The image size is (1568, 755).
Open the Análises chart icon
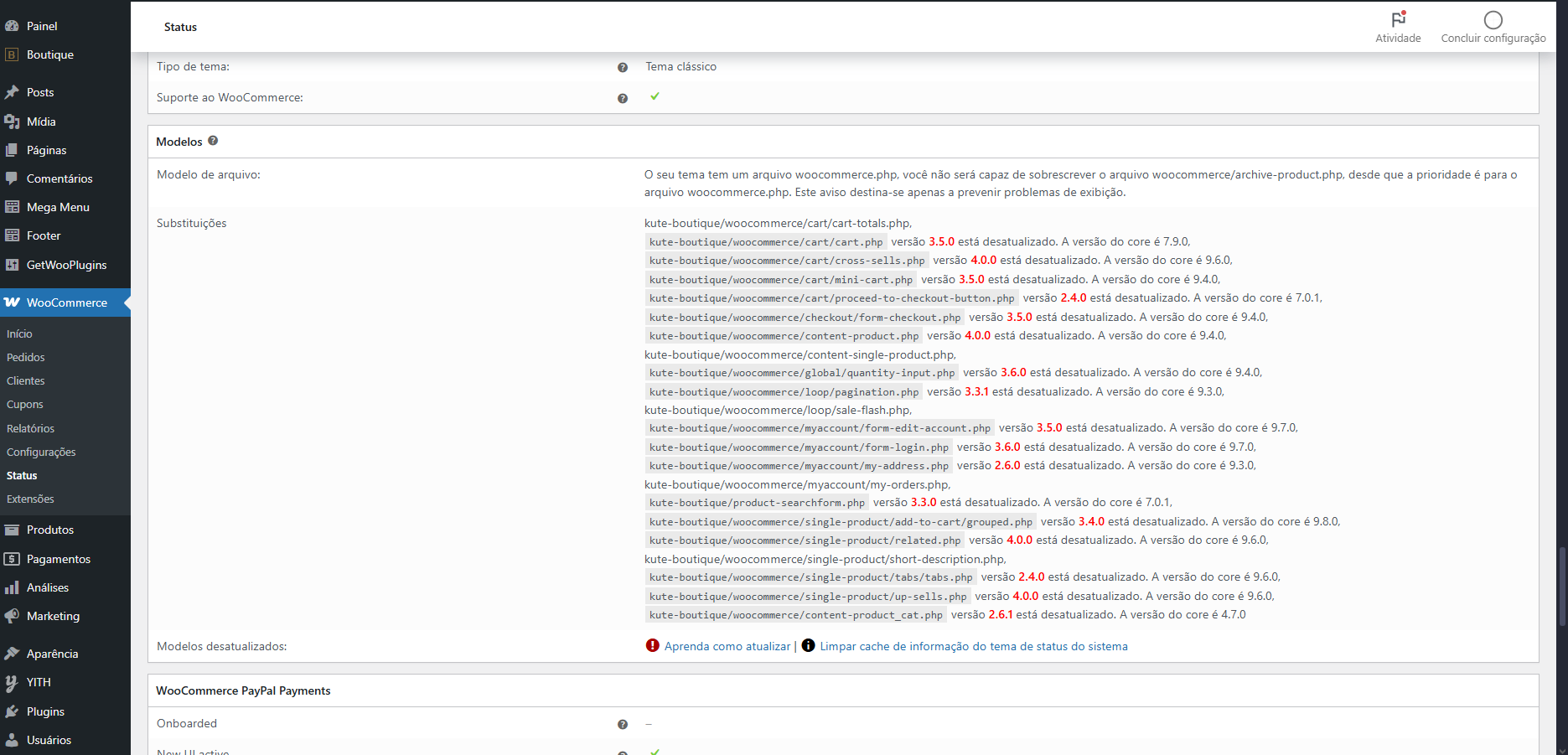click(x=12, y=587)
